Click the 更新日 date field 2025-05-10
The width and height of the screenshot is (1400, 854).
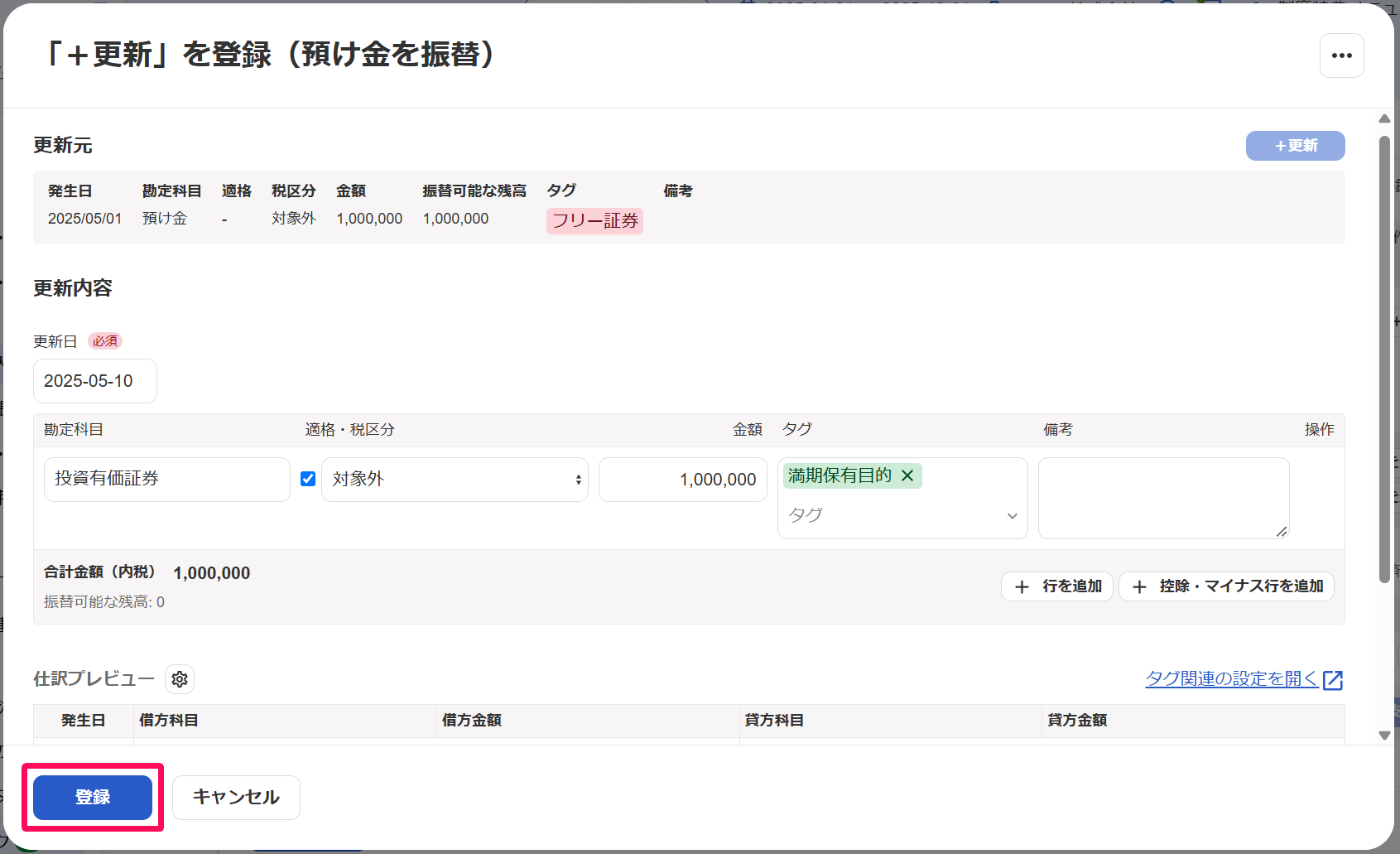95,381
